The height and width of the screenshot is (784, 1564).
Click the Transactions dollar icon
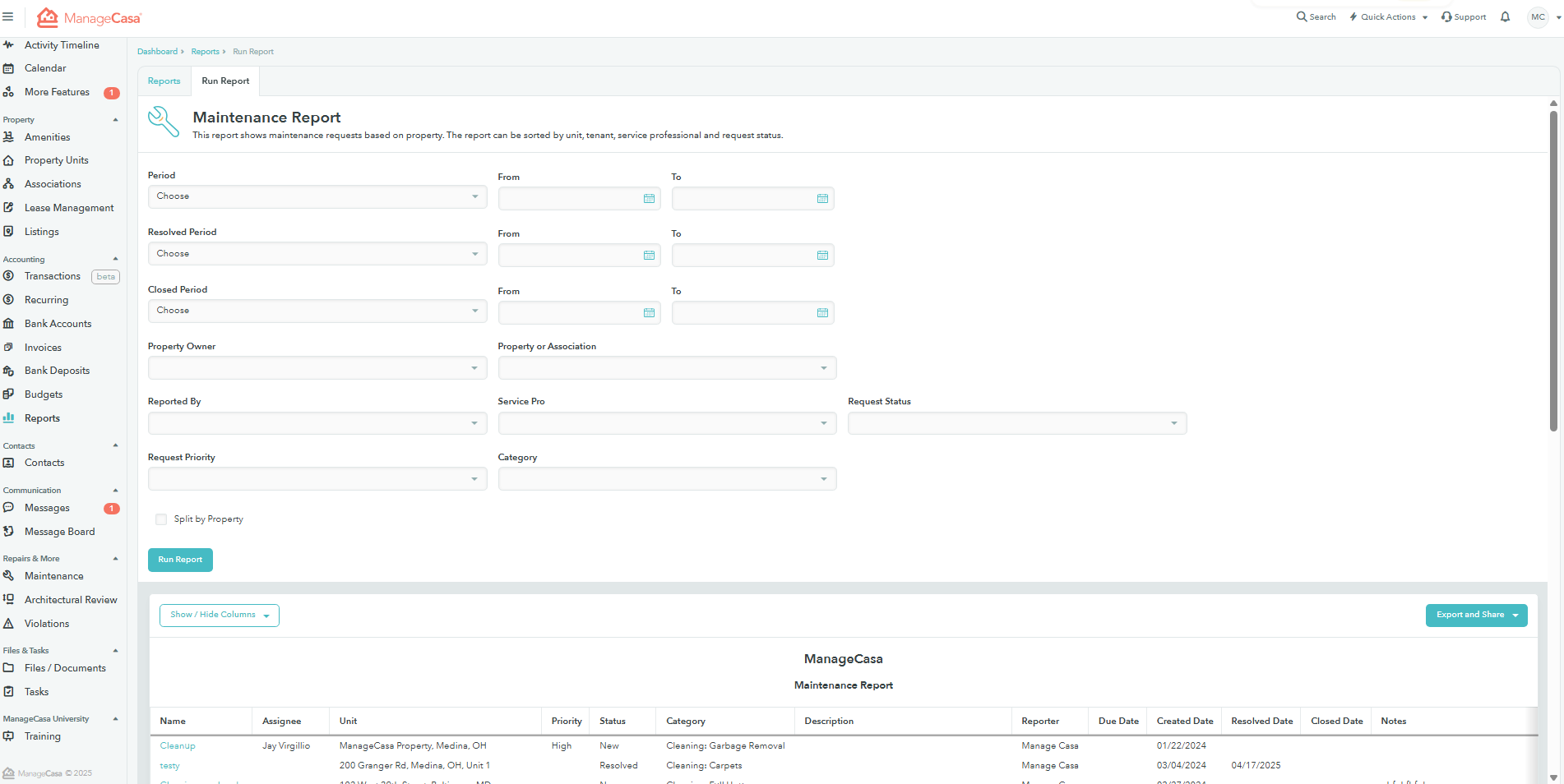[8, 276]
